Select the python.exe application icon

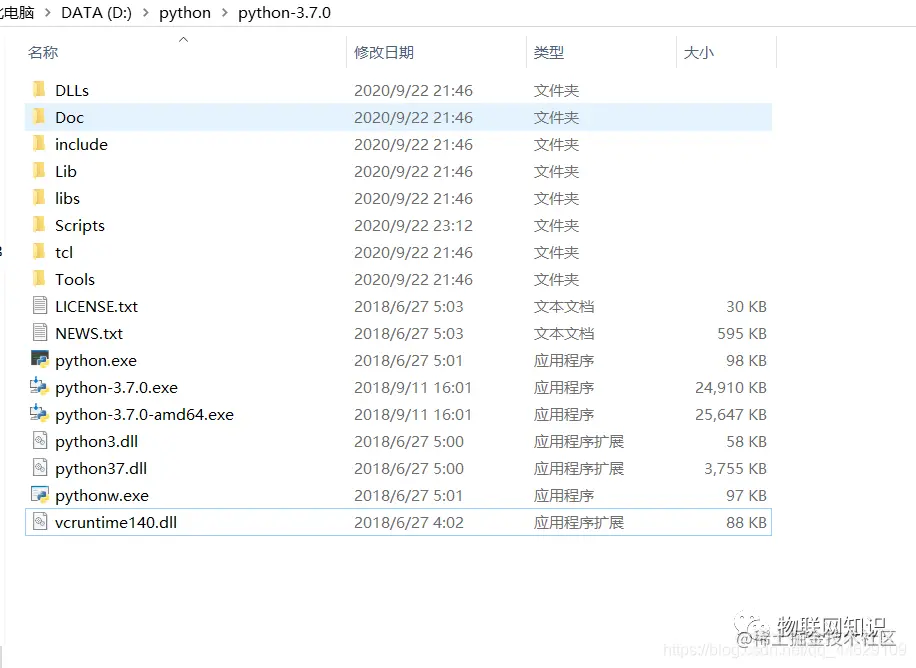point(40,359)
